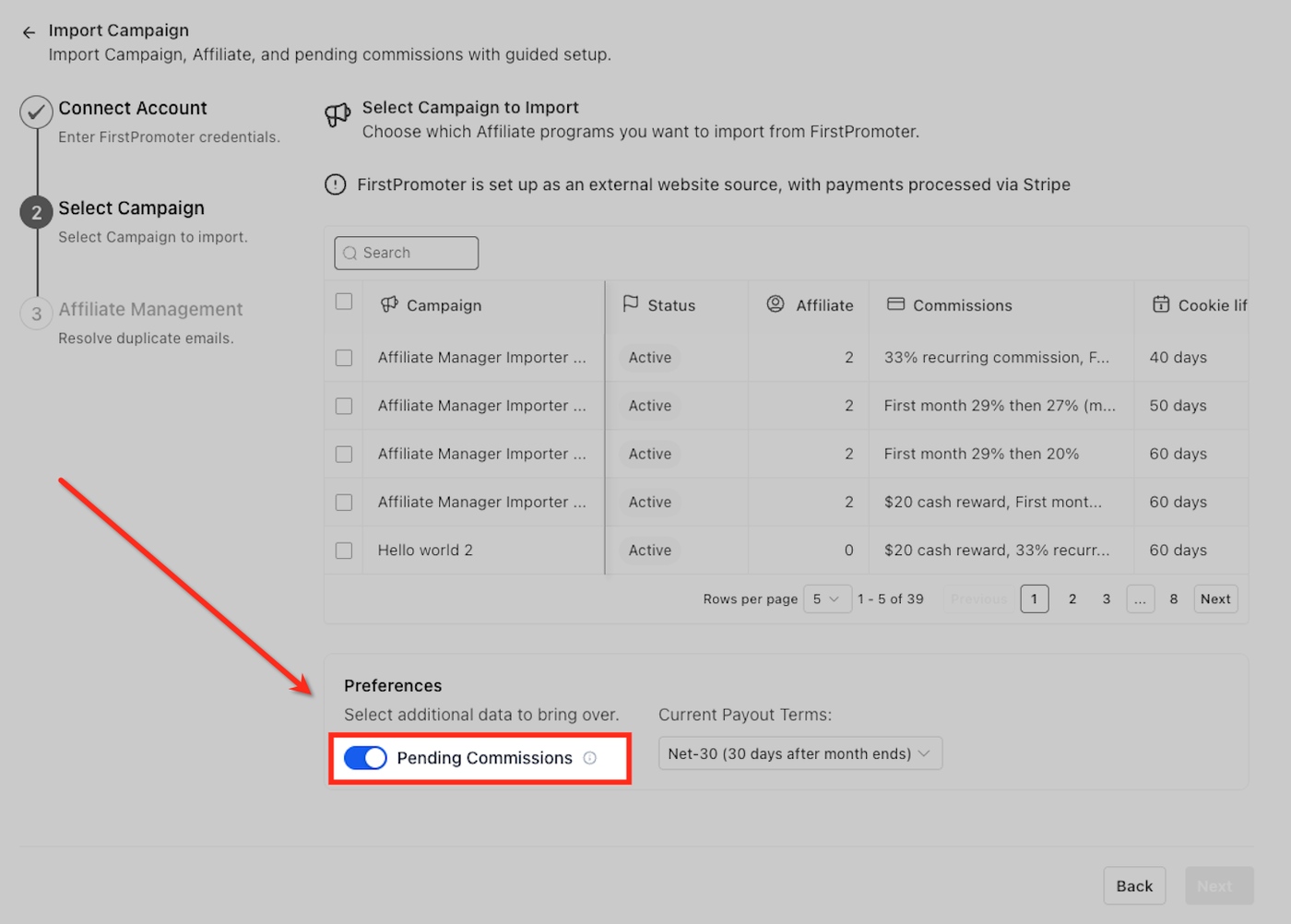
Task: Click the pagination Next button
Action: tap(1215, 599)
